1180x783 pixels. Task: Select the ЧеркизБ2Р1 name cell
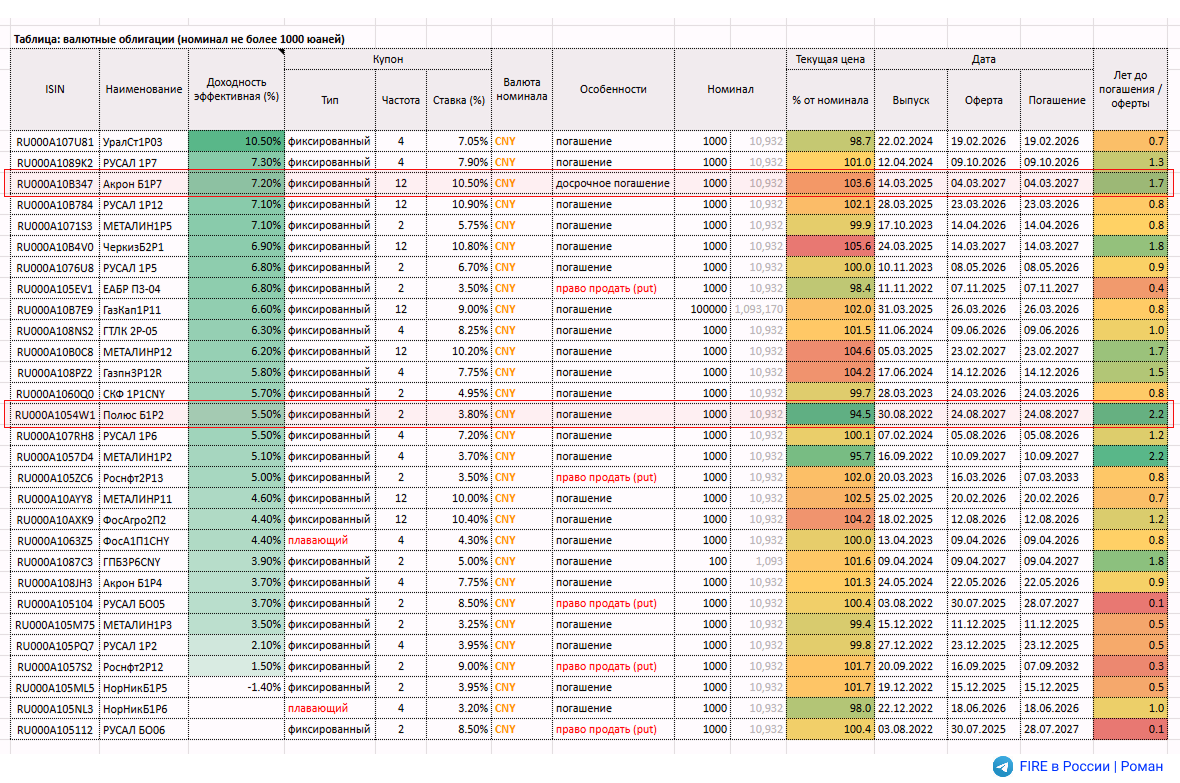click(144, 247)
